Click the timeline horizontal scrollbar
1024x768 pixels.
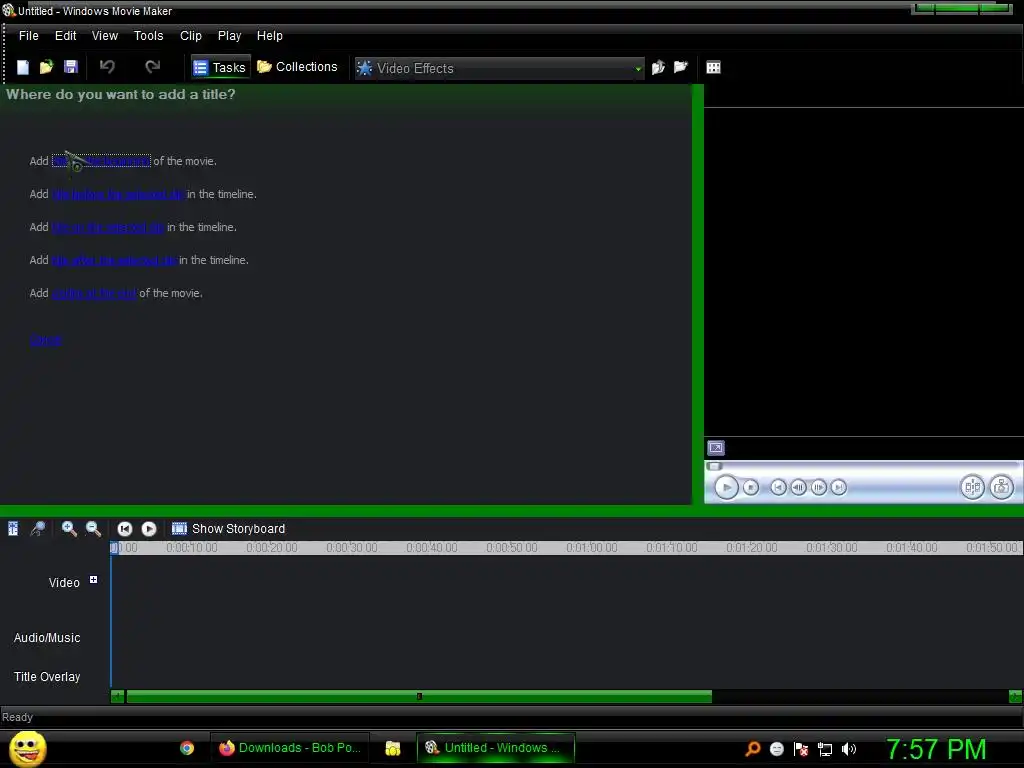click(419, 697)
